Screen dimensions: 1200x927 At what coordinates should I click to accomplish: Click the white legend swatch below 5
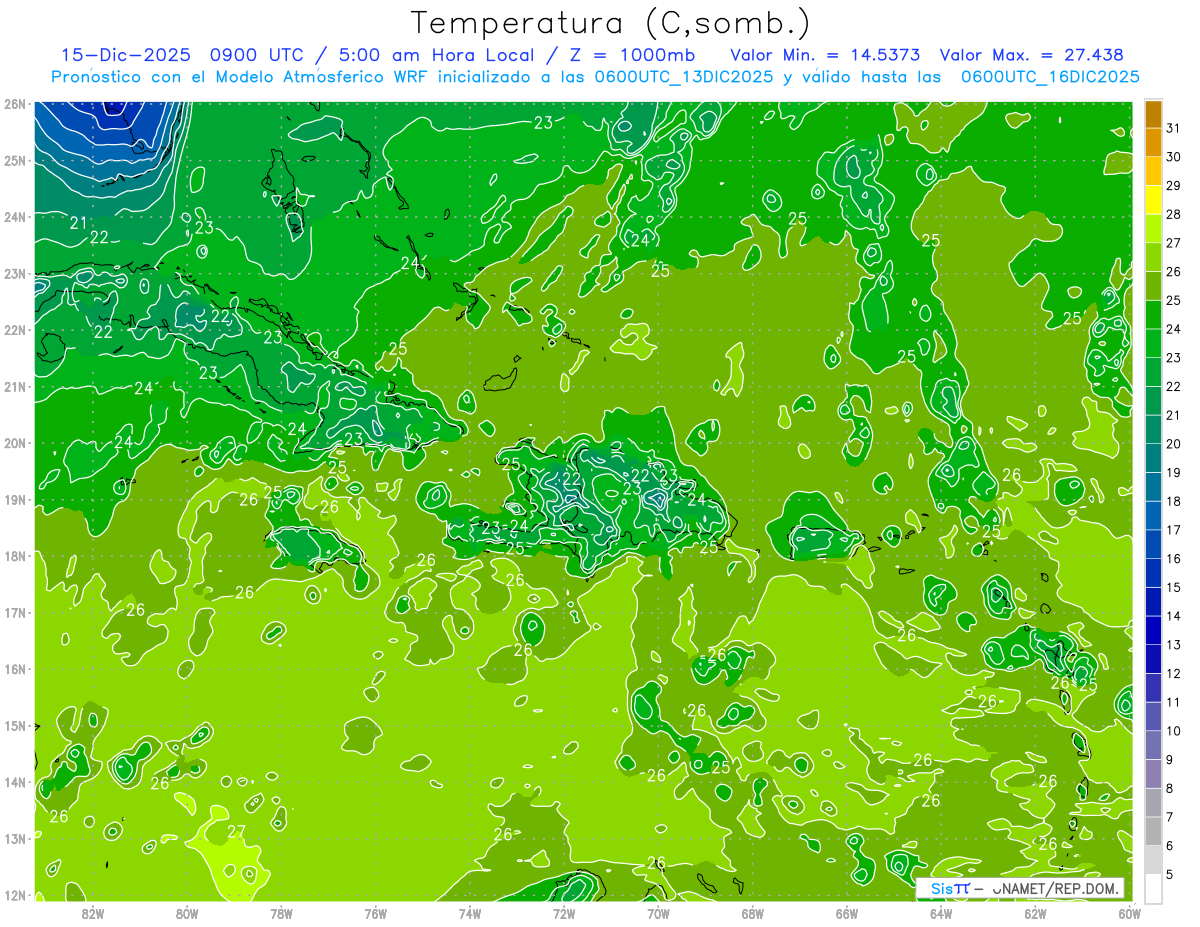(x=1153, y=889)
